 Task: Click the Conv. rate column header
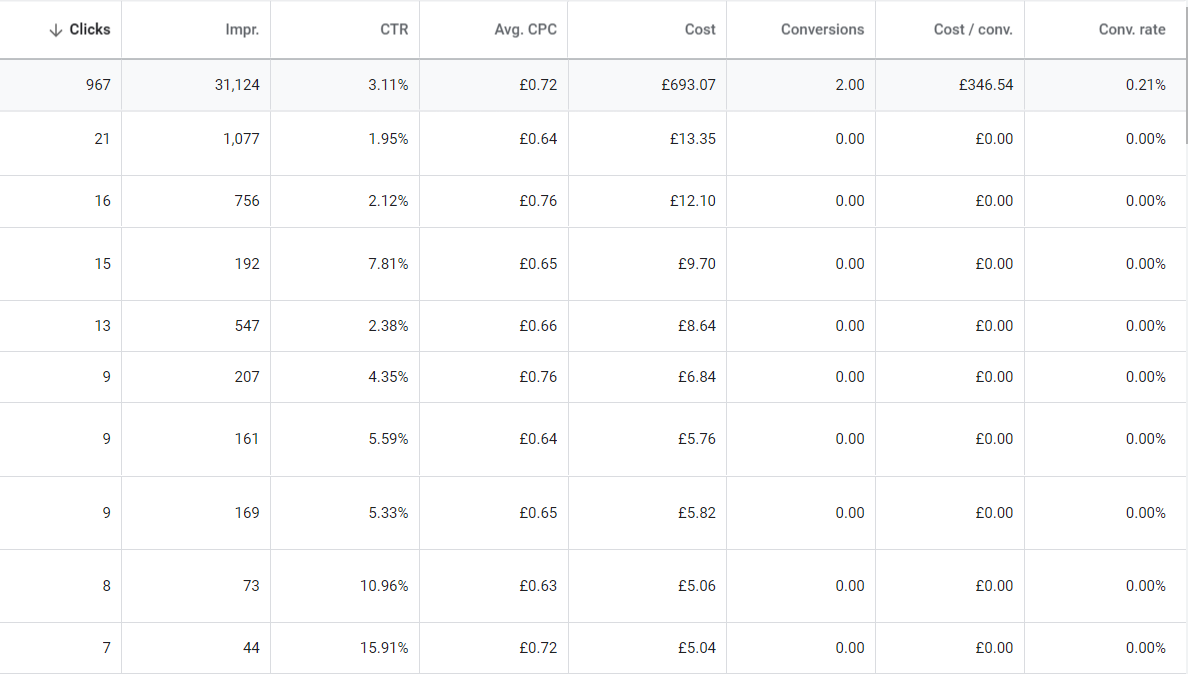pyautogui.click(x=1131, y=30)
